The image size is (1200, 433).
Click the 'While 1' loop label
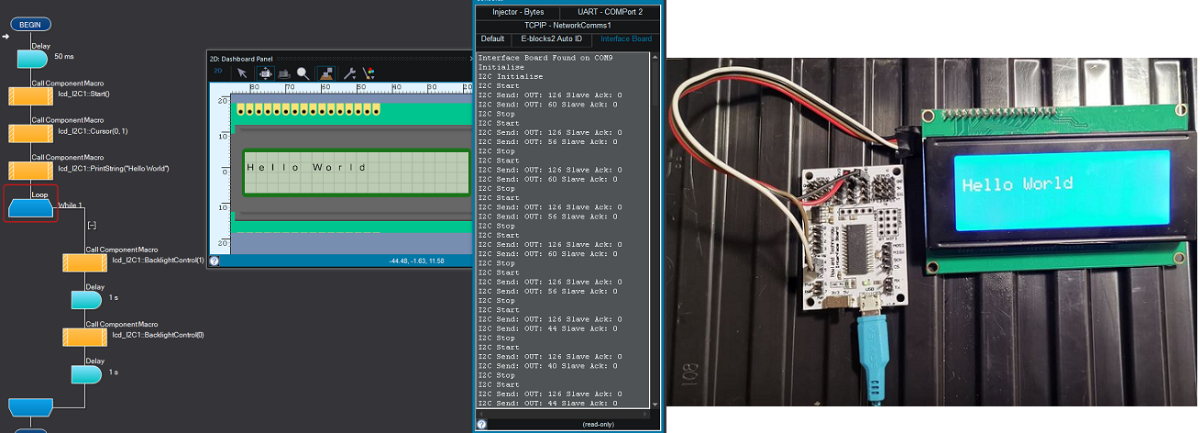tap(69, 205)
